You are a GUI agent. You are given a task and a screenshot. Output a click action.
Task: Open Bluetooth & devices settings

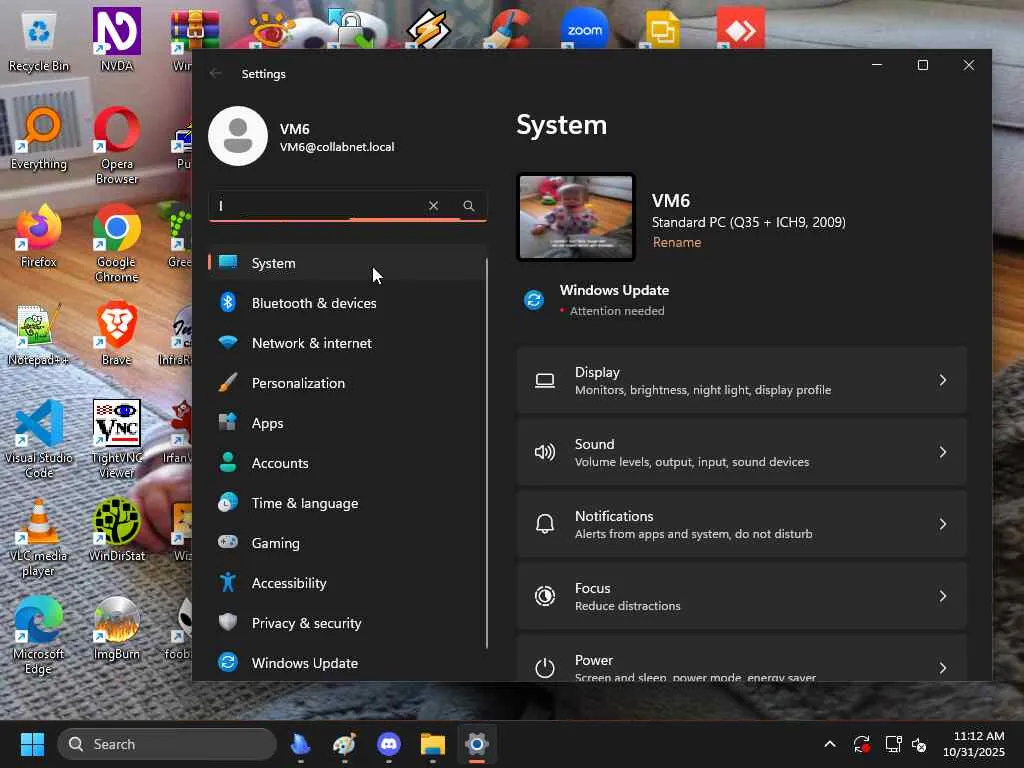click(313, 303)
